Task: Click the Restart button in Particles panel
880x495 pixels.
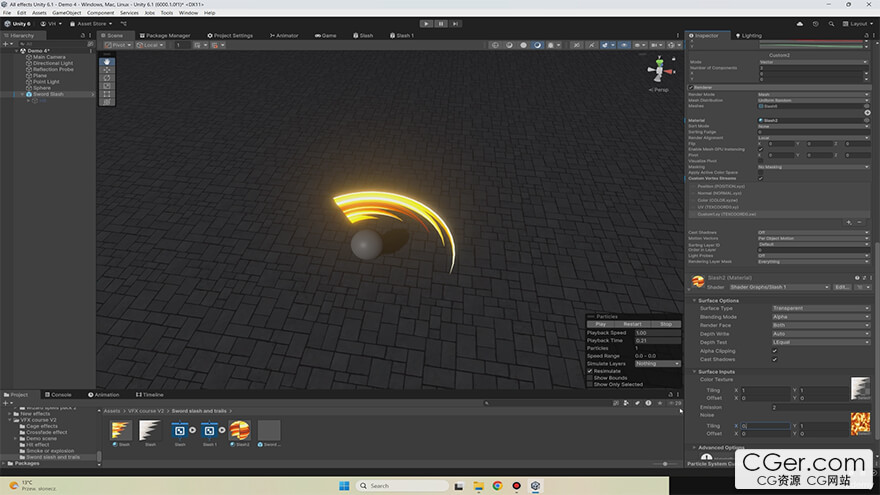Action: pos(632,324)
